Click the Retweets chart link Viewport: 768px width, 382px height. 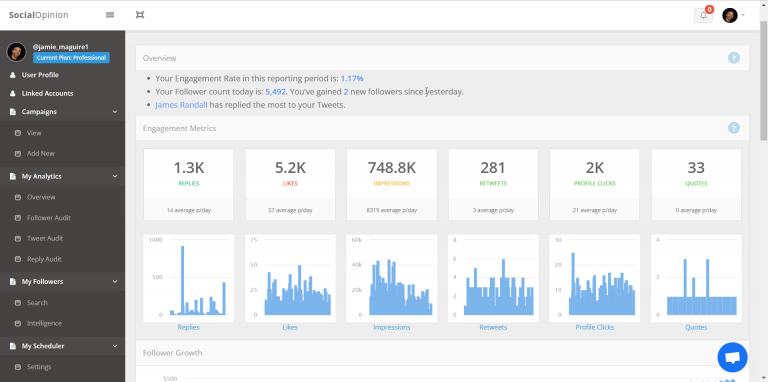pyautogui.click(x=493, y=327)
